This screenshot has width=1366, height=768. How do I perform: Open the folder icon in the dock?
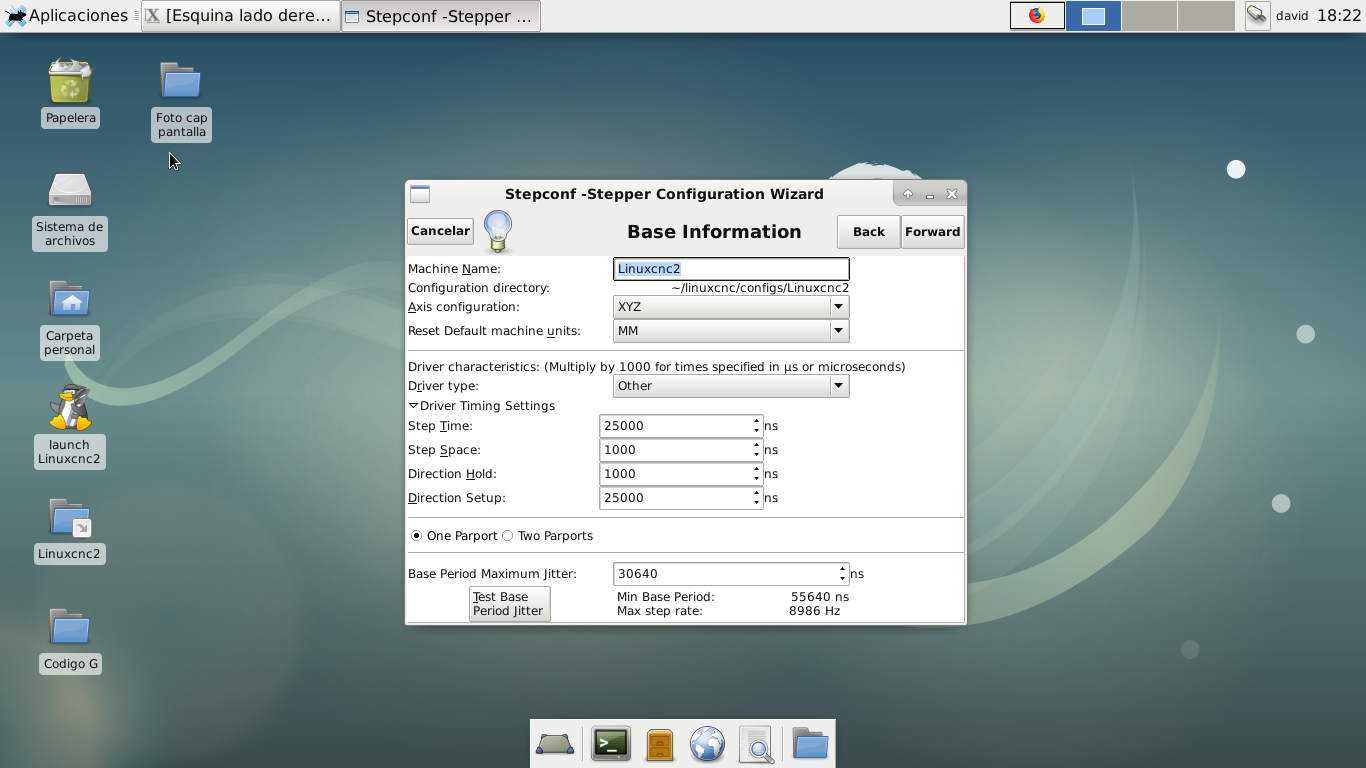point(810,744)
